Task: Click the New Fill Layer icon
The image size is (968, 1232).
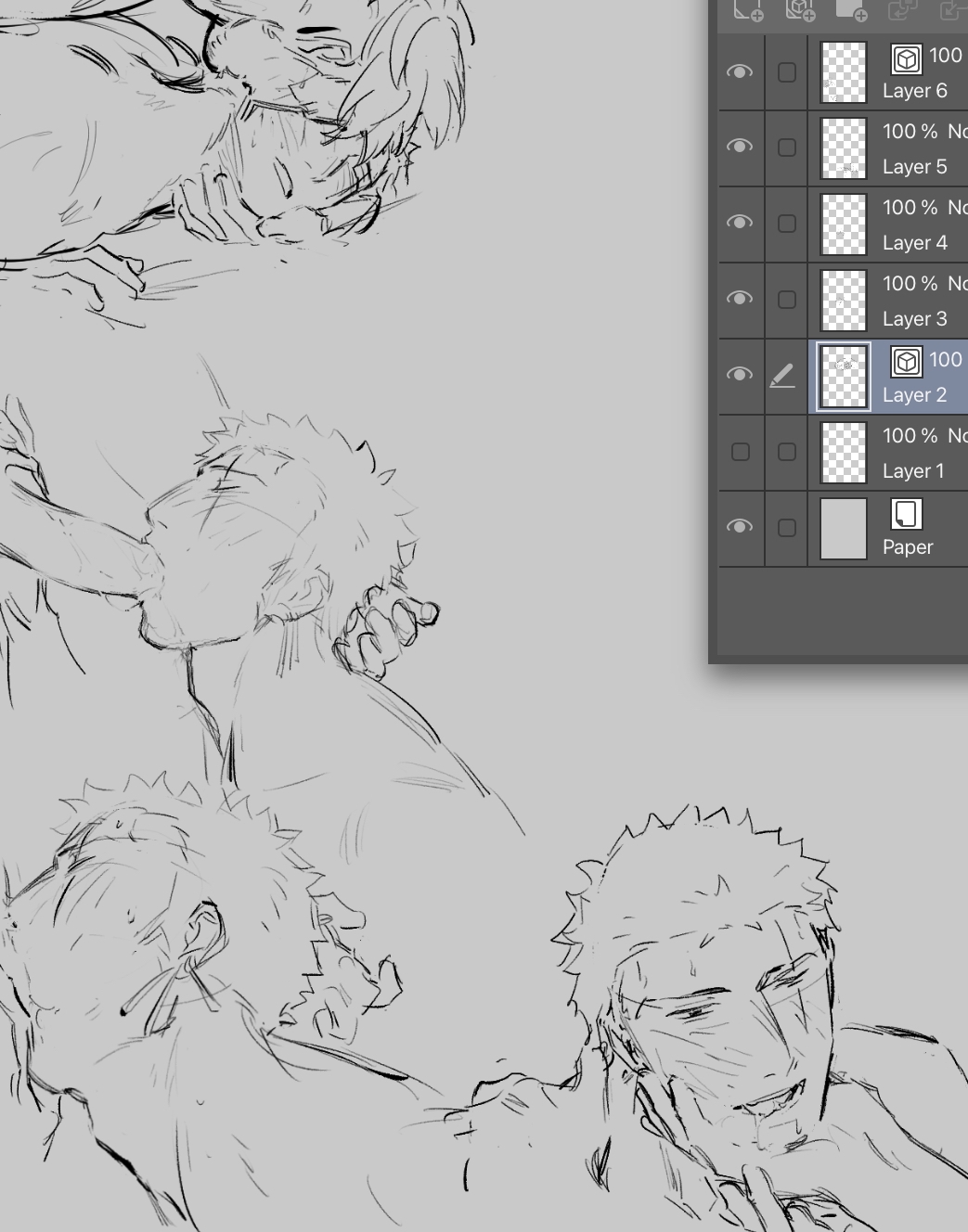Action: [x=850, y=9]
